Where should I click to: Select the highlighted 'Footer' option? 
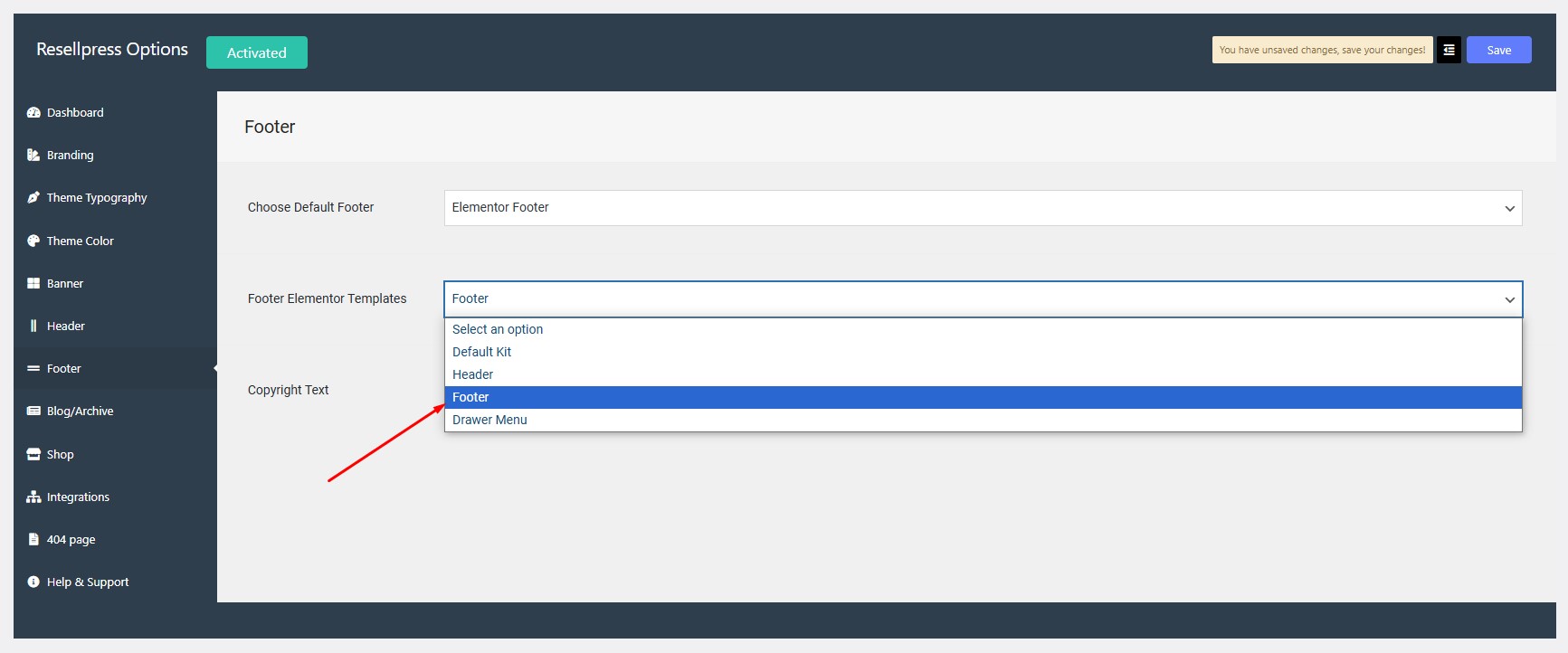[x=470, y=397]
